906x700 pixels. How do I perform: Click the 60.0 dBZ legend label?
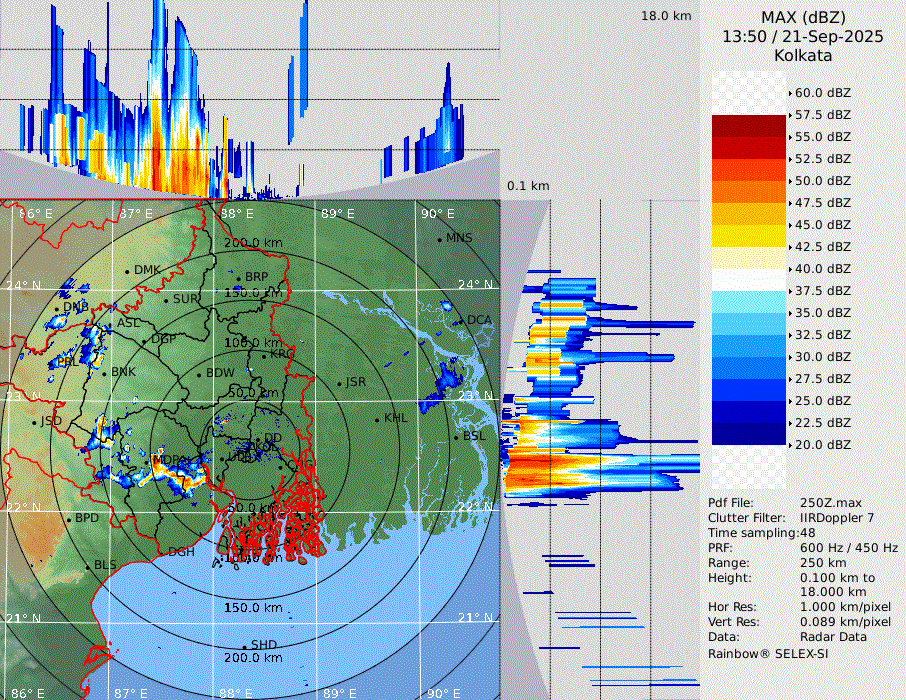pyautogui.click(x=822, y=92)
